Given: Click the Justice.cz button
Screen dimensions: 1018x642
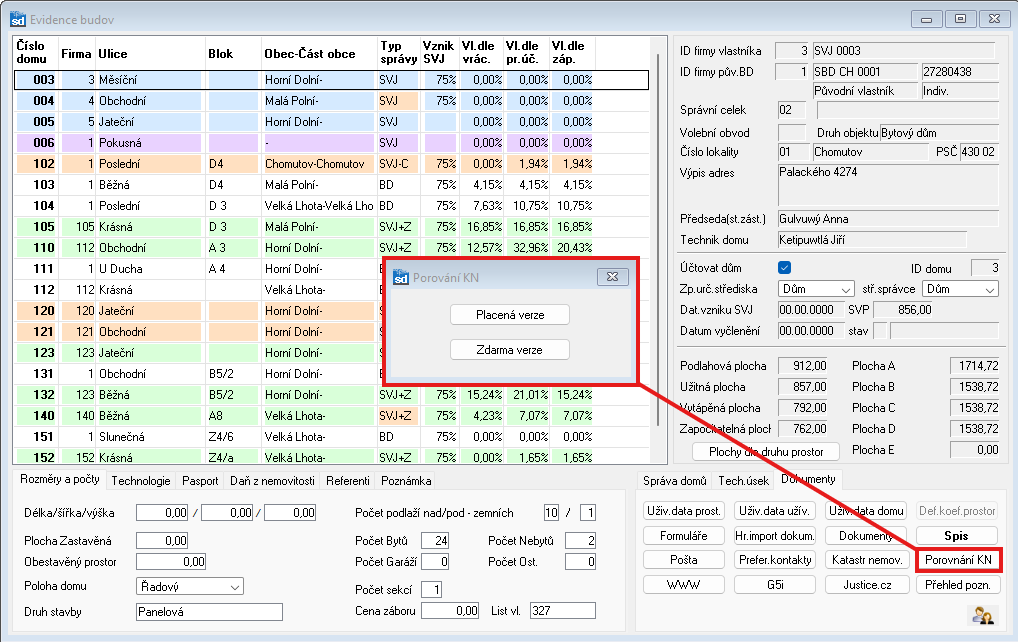Looking at the screenshot, I should coord(867,585).
